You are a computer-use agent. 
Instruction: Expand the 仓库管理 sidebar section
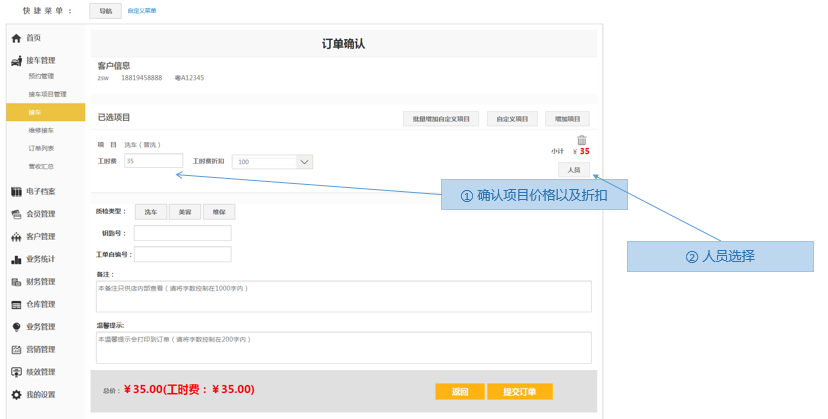40,304
